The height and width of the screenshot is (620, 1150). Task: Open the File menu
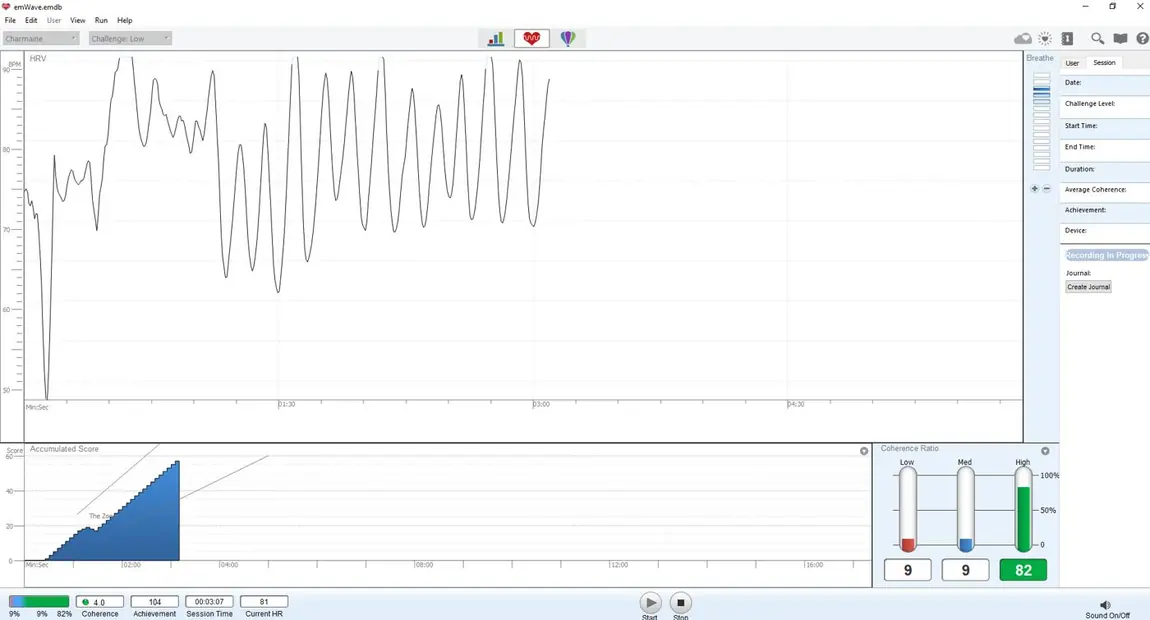(x=10, y=20)
